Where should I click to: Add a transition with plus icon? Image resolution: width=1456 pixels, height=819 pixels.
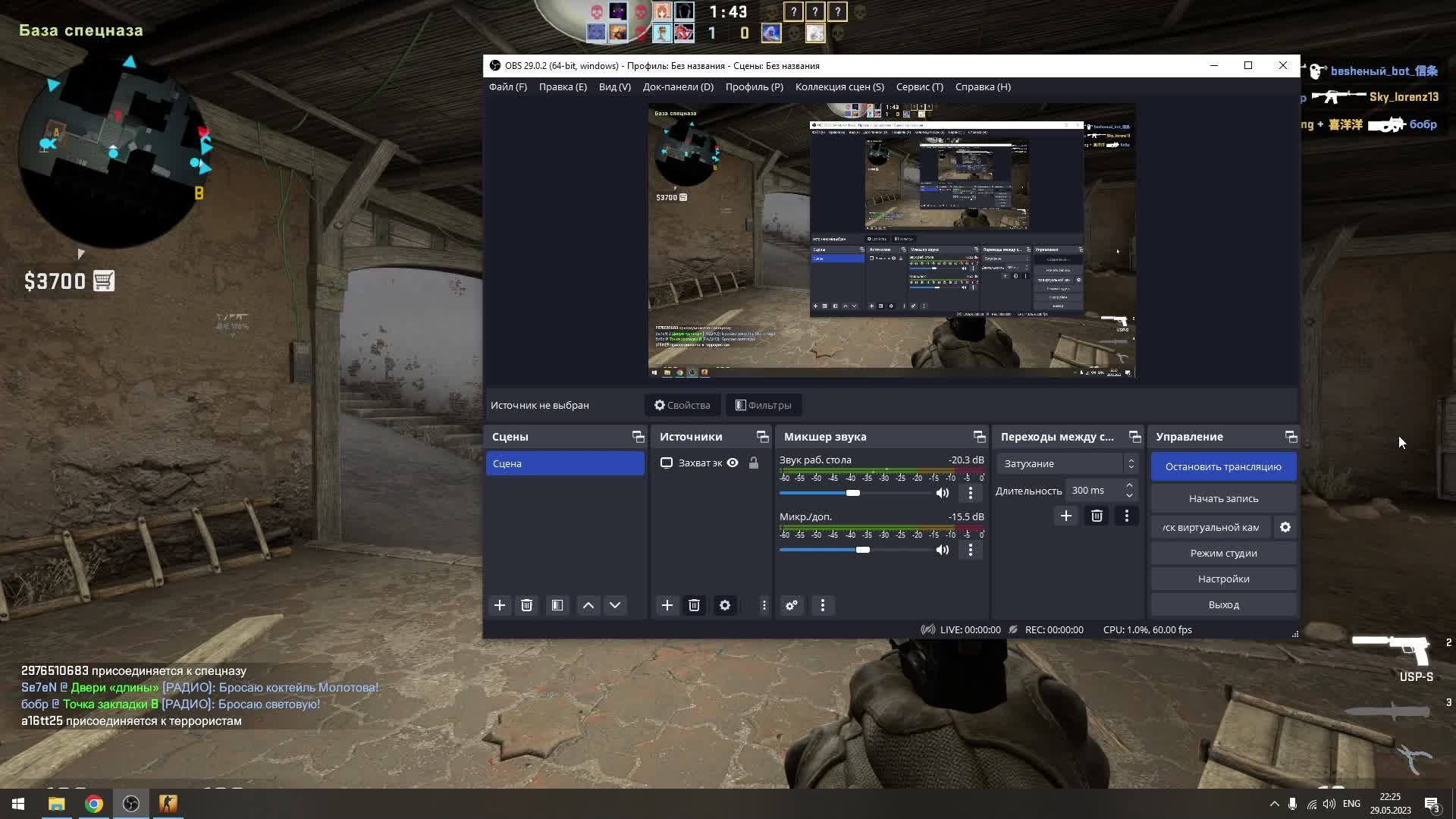click(x=1065, y=516)
